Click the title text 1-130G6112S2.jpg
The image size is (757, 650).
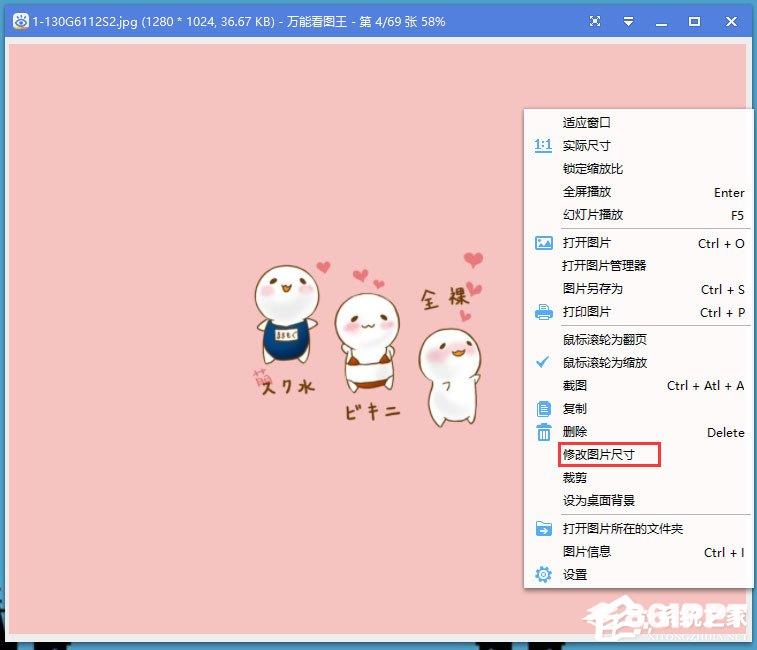[x=85, y=22]
